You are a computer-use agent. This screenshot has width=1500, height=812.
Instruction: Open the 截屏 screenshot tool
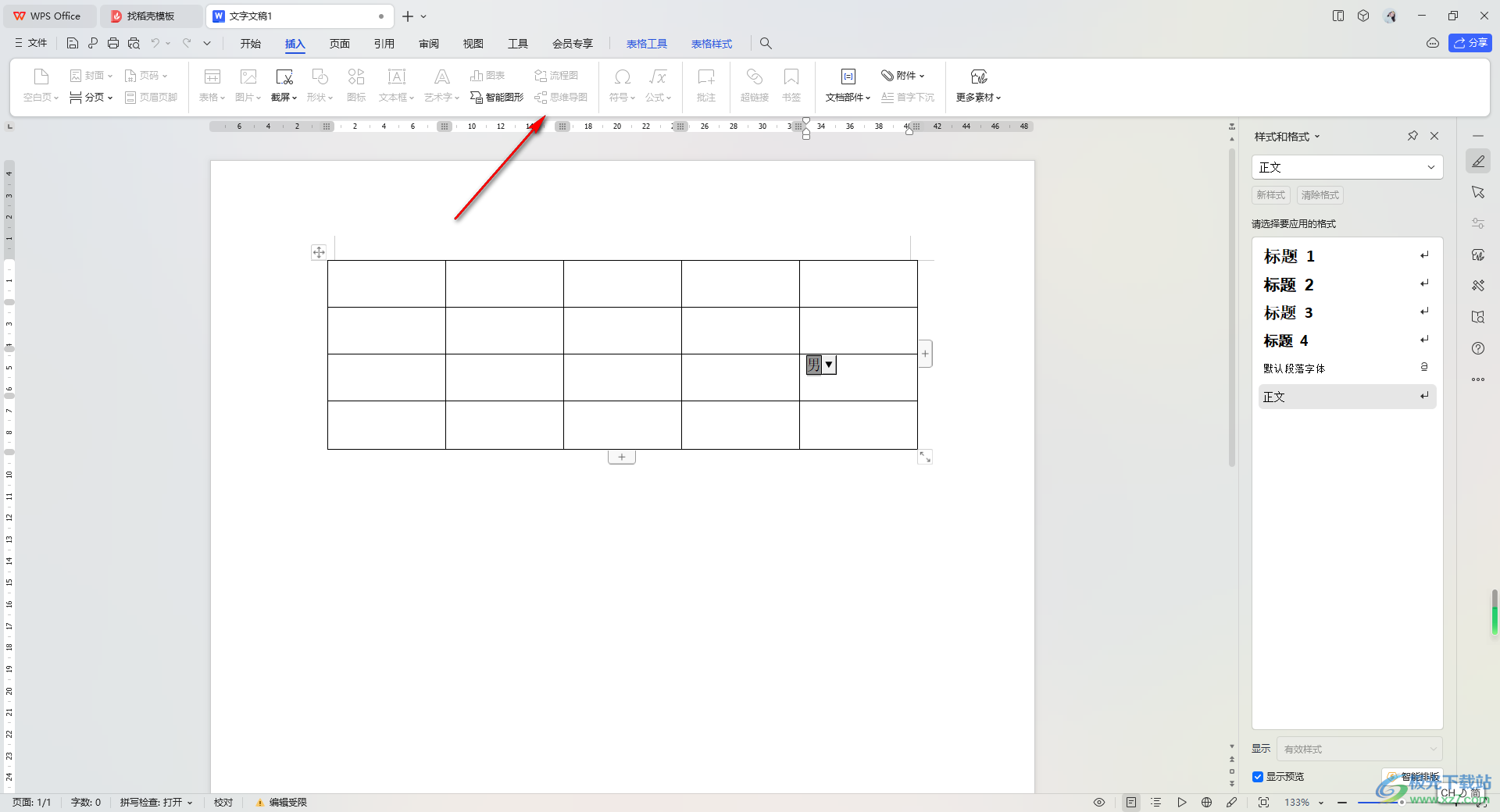tap(284, 85)
